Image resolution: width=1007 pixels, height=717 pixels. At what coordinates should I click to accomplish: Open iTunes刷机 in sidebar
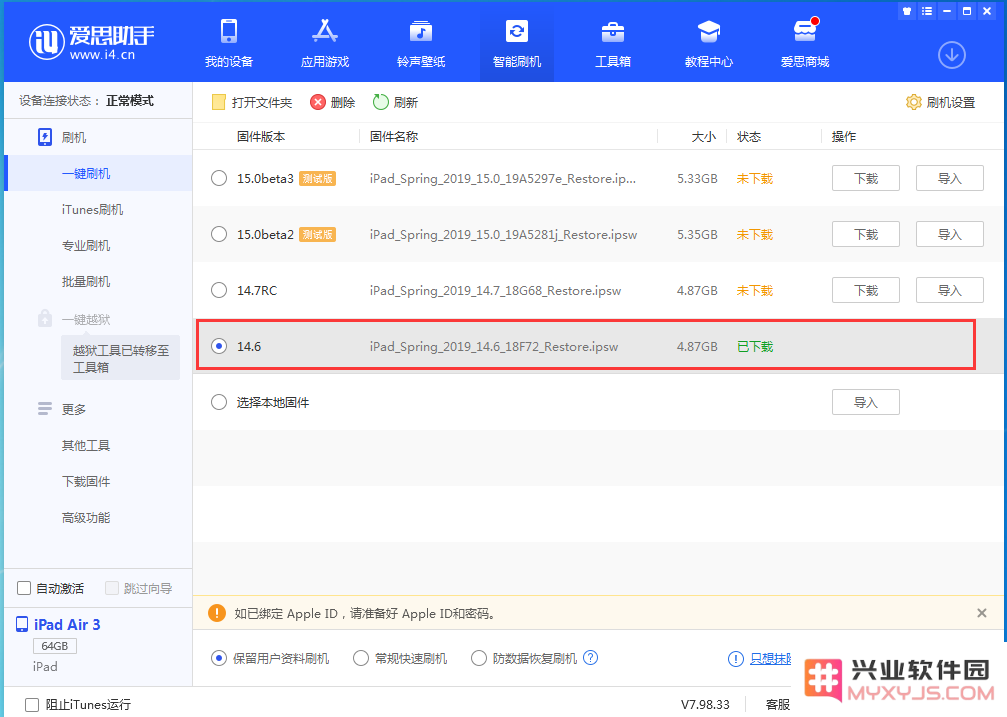click(92, 209)
